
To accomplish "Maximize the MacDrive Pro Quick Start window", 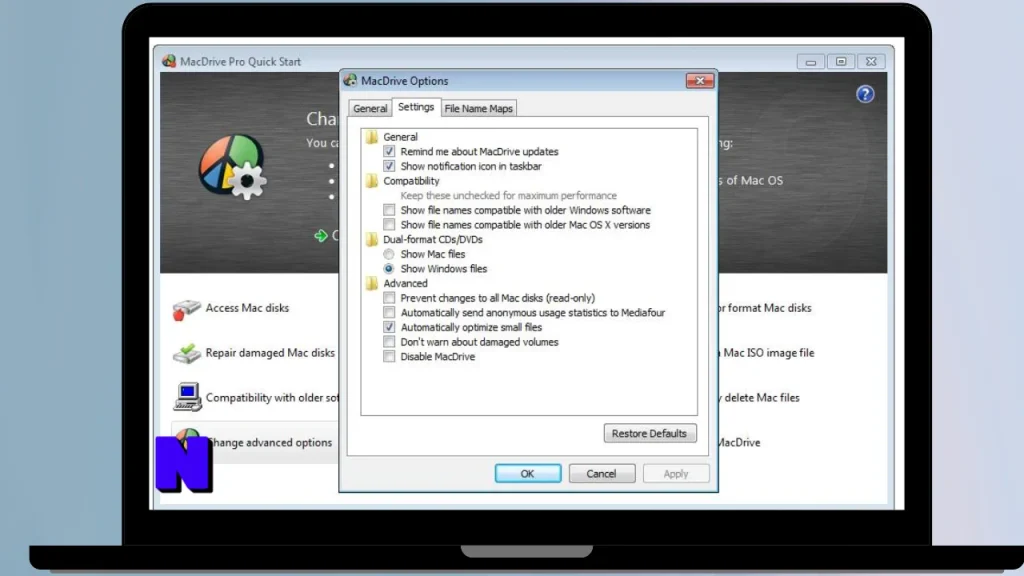I will click(841, 61).
